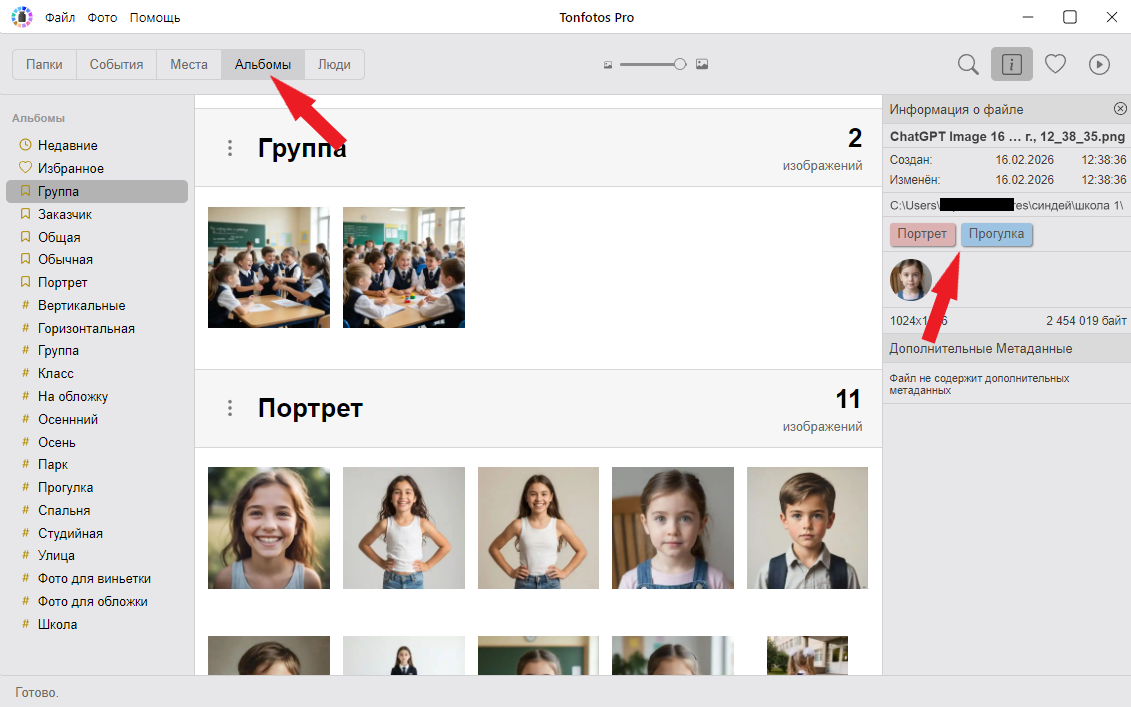Switch to the Люди tab
The width and height of the screenshot is (1131, 707).
[x=334, y=64]
